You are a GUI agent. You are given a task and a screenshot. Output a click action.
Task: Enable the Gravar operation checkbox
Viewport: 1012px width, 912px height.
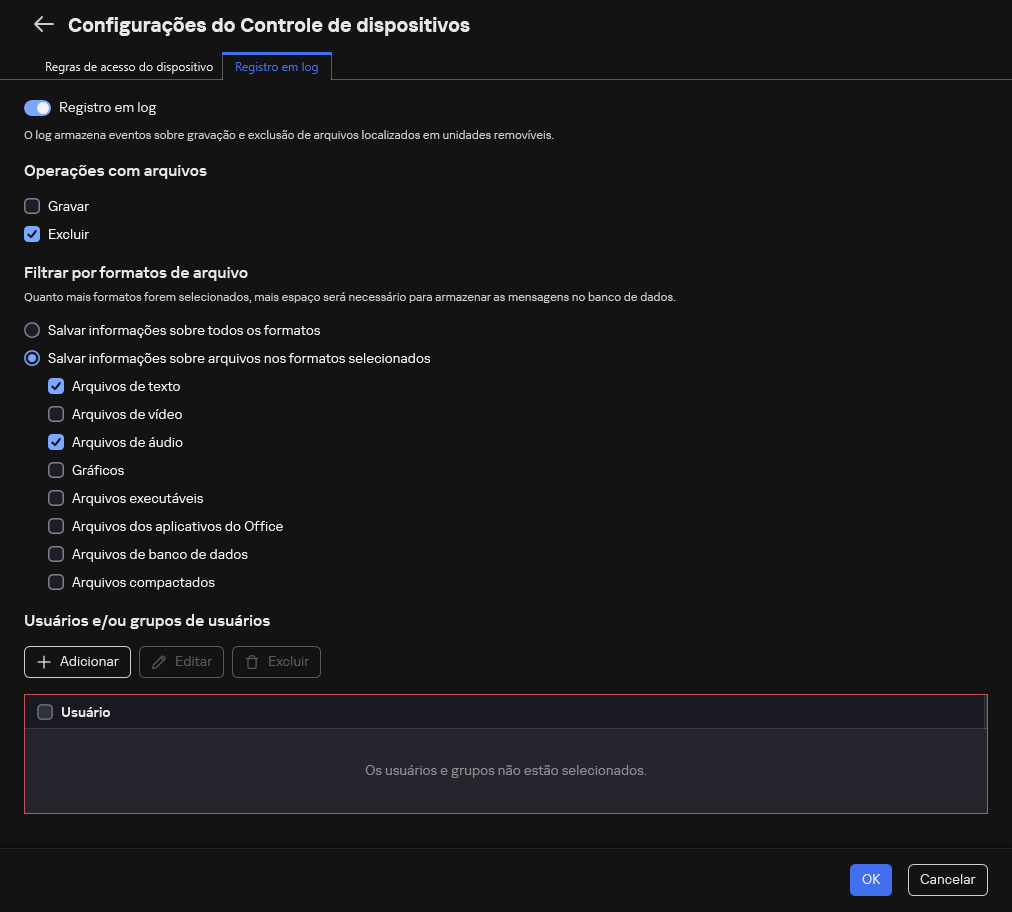31,206
